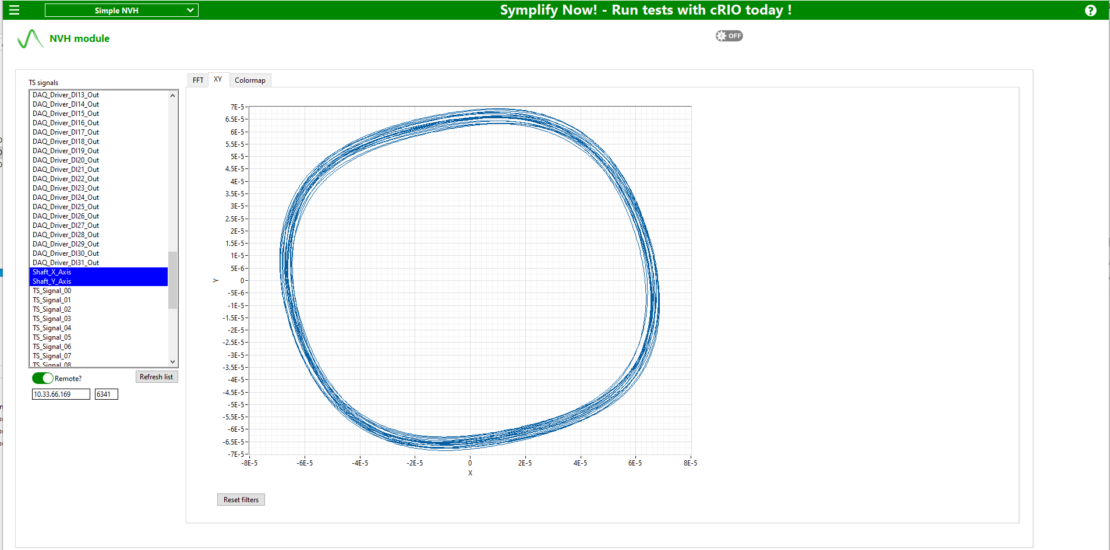The height and width of the screenshot is (550, 1110).
Task: Select the XY tab
Action: (x=218, y=80)
